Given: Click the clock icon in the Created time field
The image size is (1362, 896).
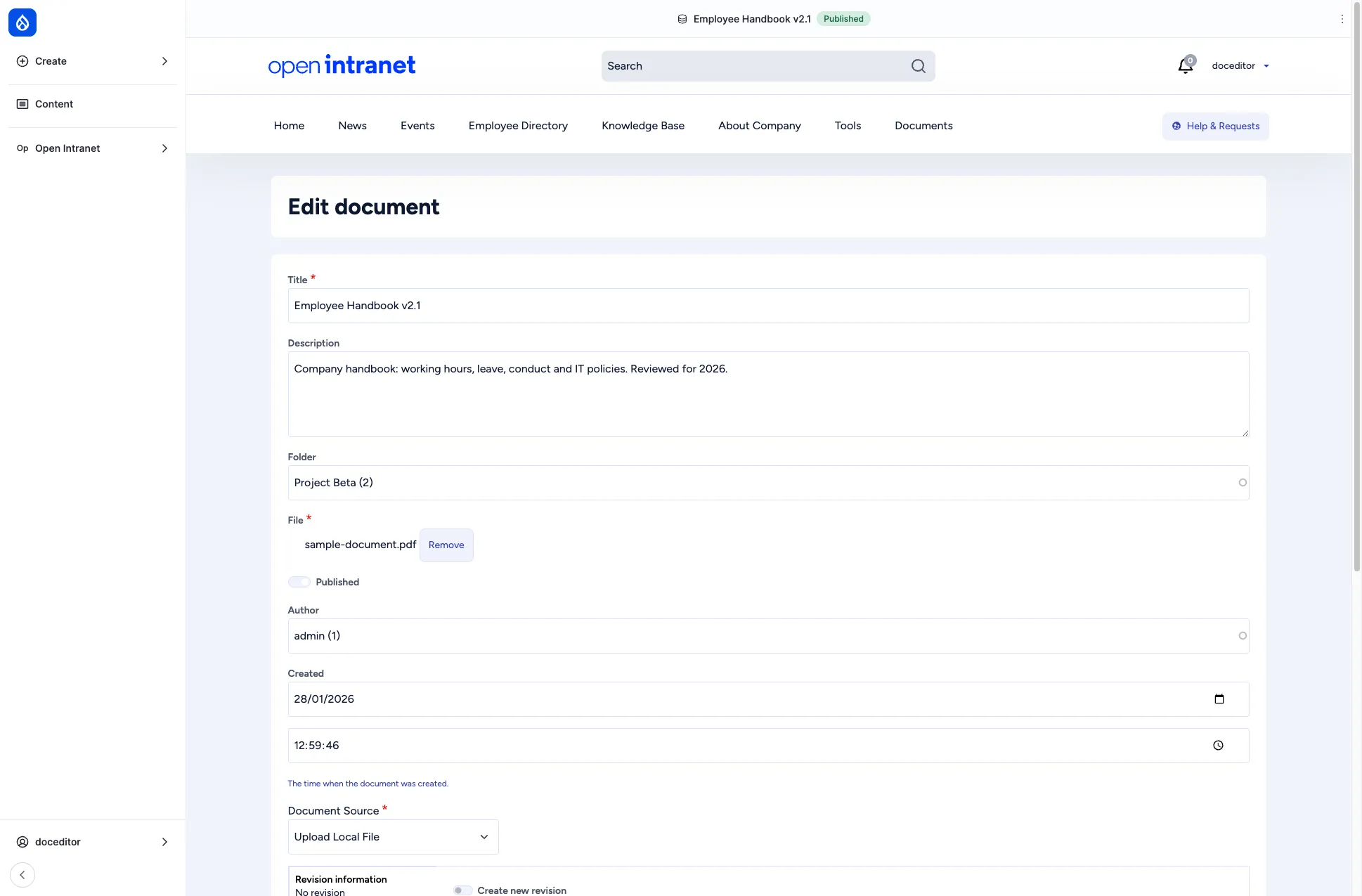Looking at the screenshot, I should [x=1219, y=746].
